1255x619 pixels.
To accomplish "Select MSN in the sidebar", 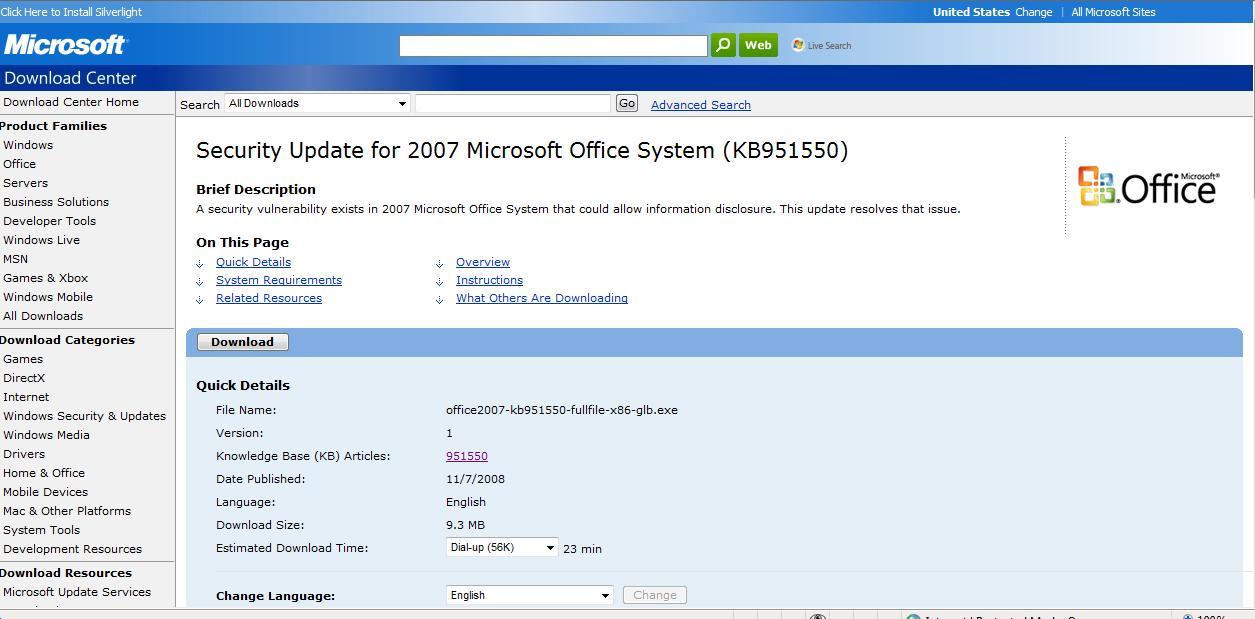I will [x=15, y=259].
